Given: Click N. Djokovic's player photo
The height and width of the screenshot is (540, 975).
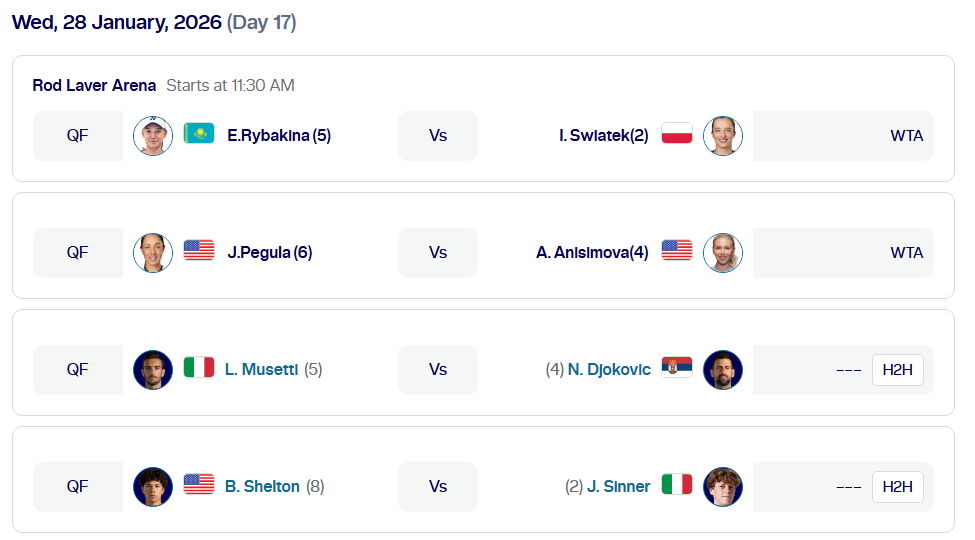Looking at the screenshot, I should click(x=723, y=370).
